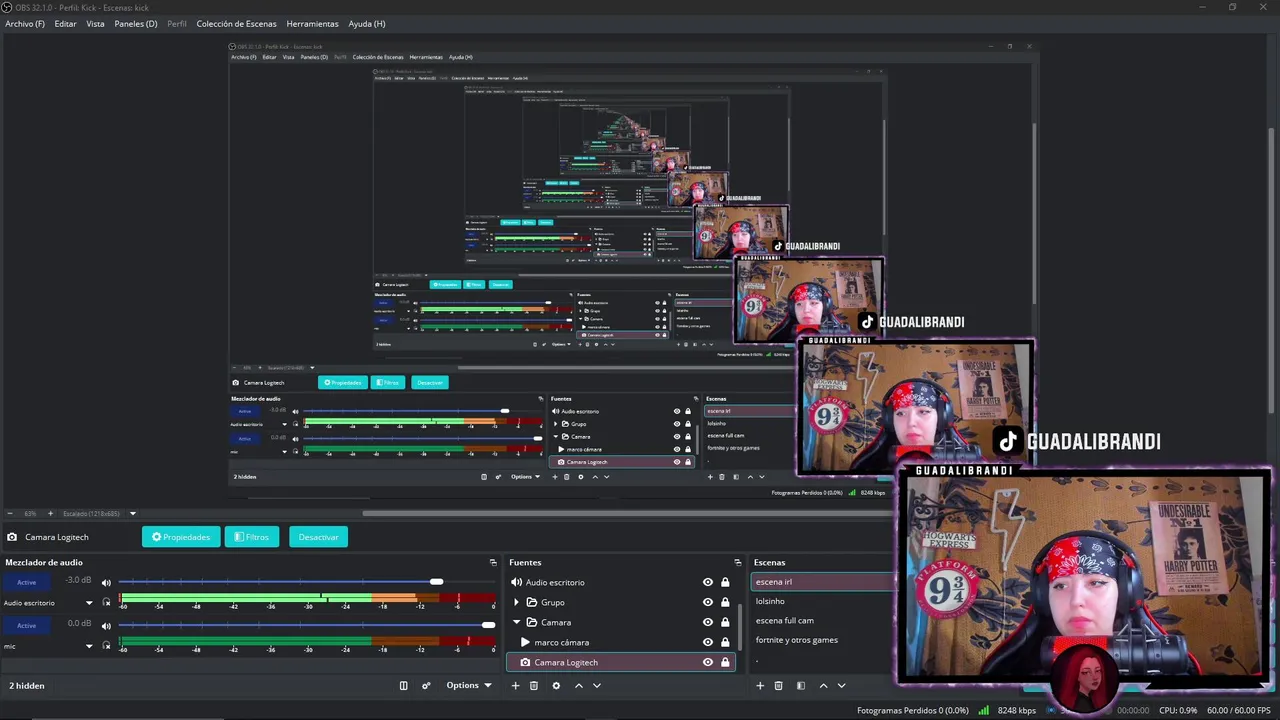Screen dimensions: 1280x720
Task: Open source properties gear in Fuentes toolbar
Action: point(556,686)
